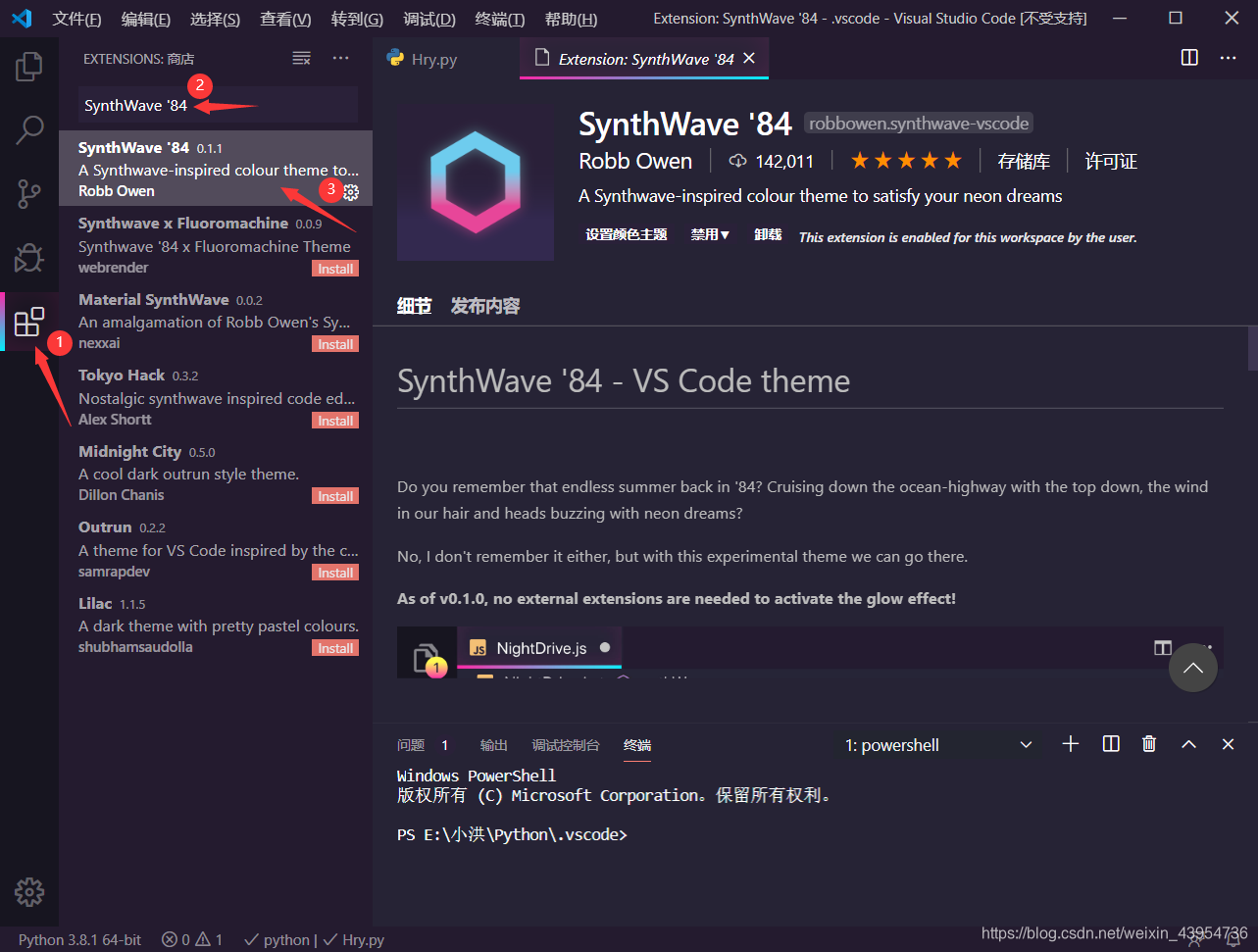The width and height of the screenshot is (1258, 952).
Task: Open the 禁用 disable dropdown
Action: 710,235
